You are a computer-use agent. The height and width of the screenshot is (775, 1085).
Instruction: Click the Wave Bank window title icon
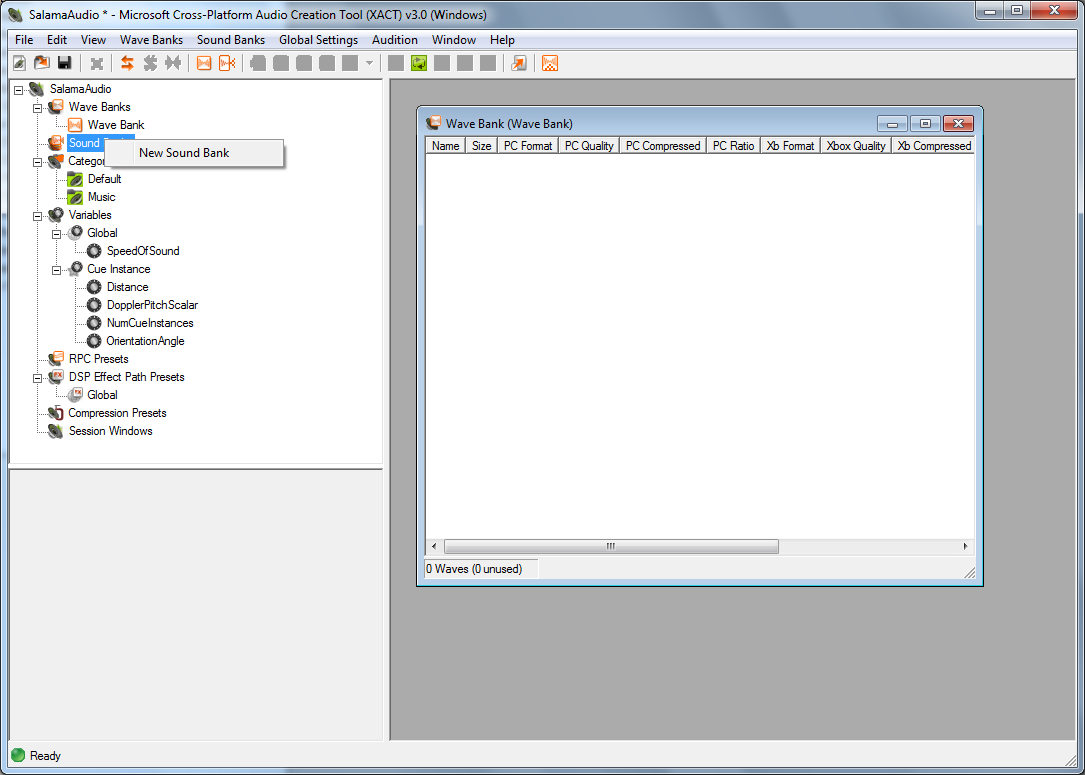(434, 124)
